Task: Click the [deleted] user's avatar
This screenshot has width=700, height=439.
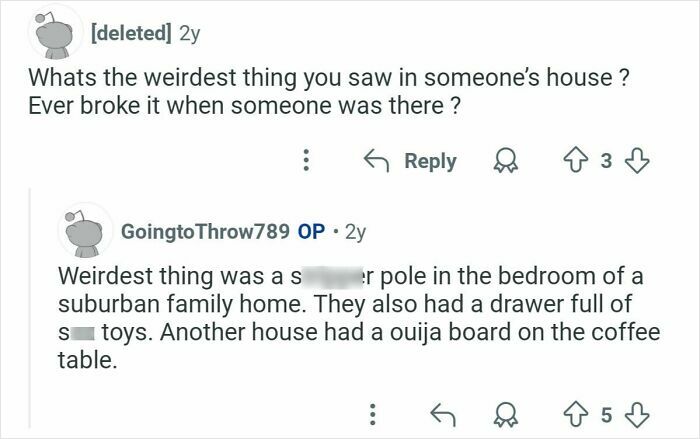Action: [x=57, y=30]
